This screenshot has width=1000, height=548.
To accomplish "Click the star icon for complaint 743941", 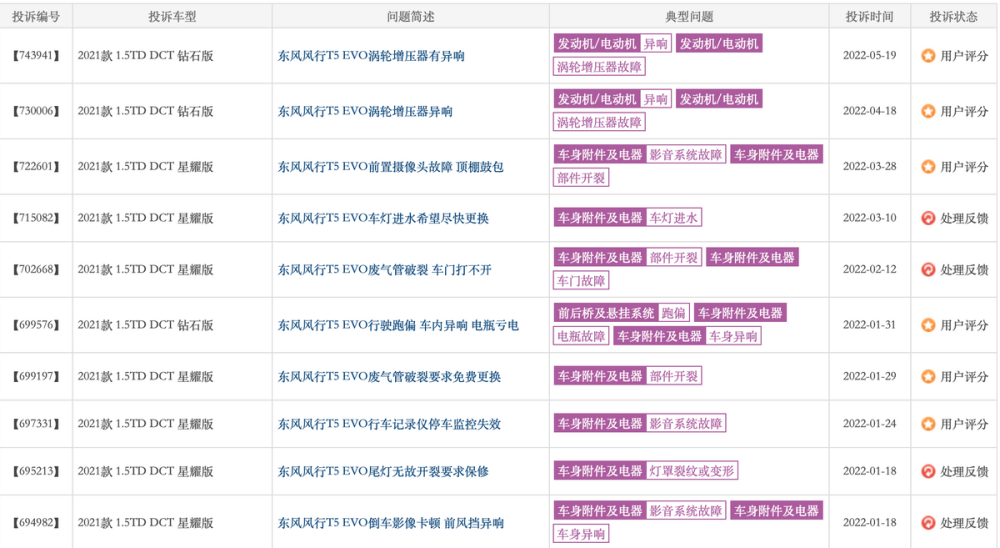I will coord(928,56).
